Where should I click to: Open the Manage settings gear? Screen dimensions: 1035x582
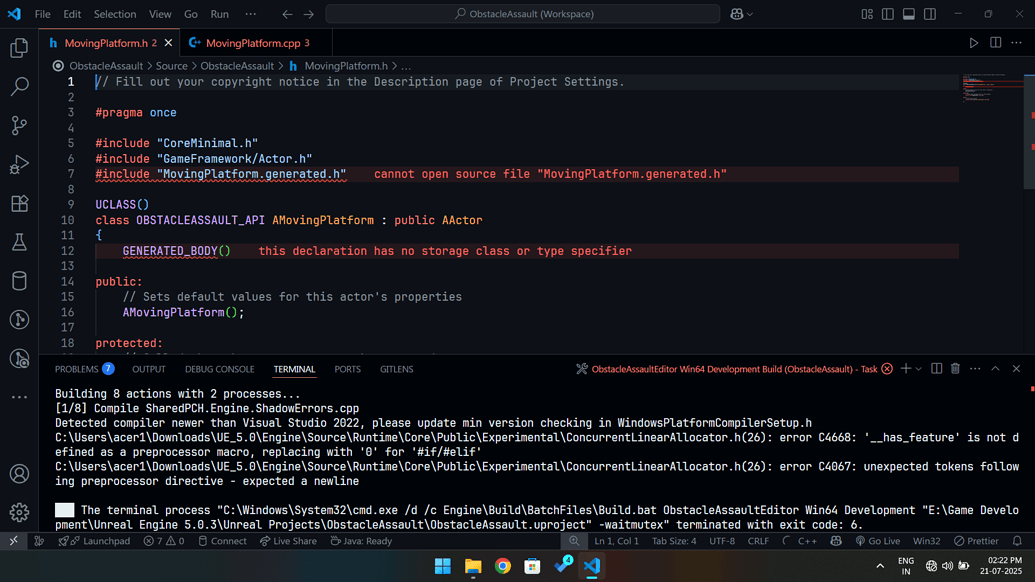coord(19,512)
